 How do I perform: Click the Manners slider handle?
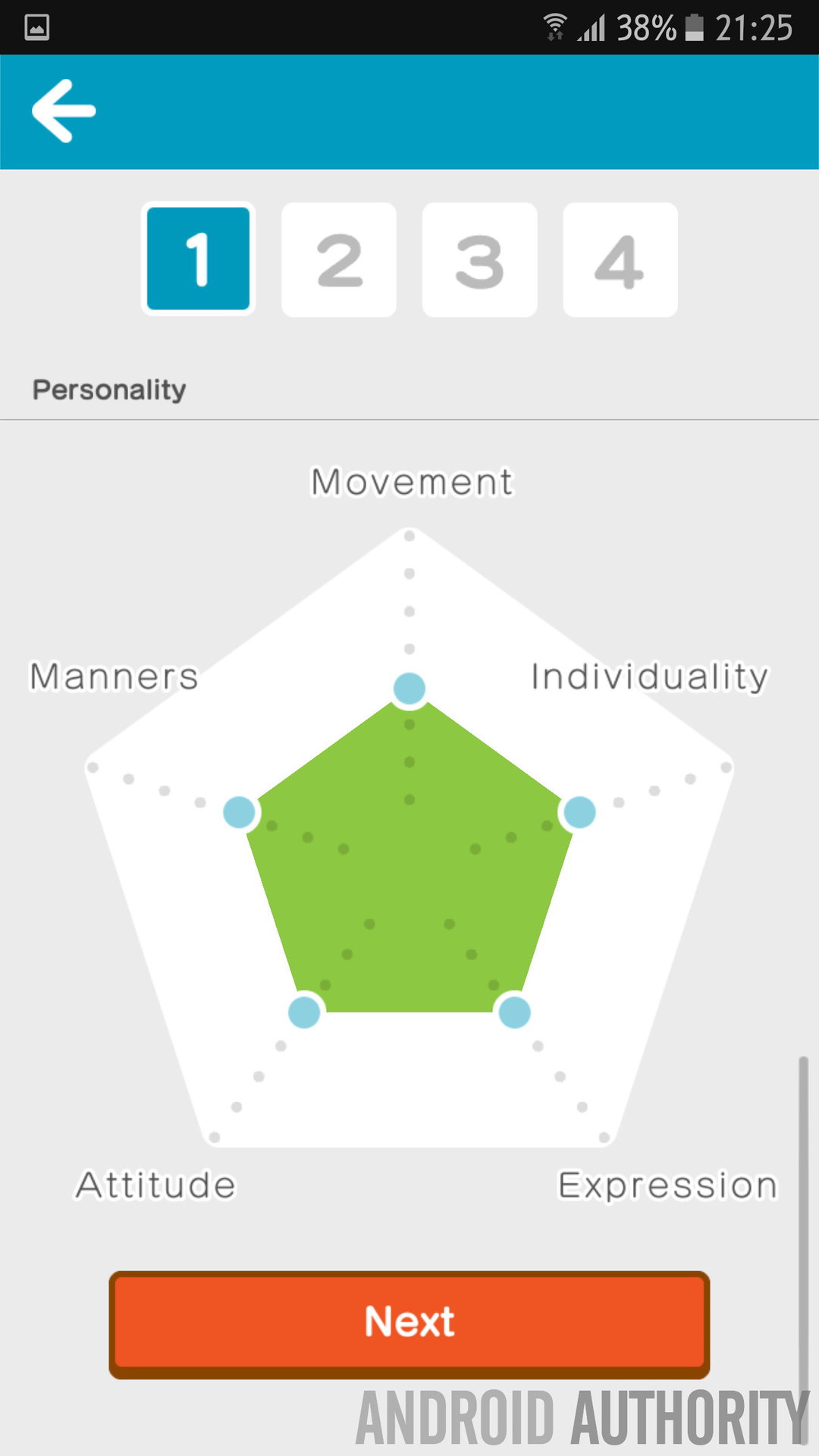239,812
